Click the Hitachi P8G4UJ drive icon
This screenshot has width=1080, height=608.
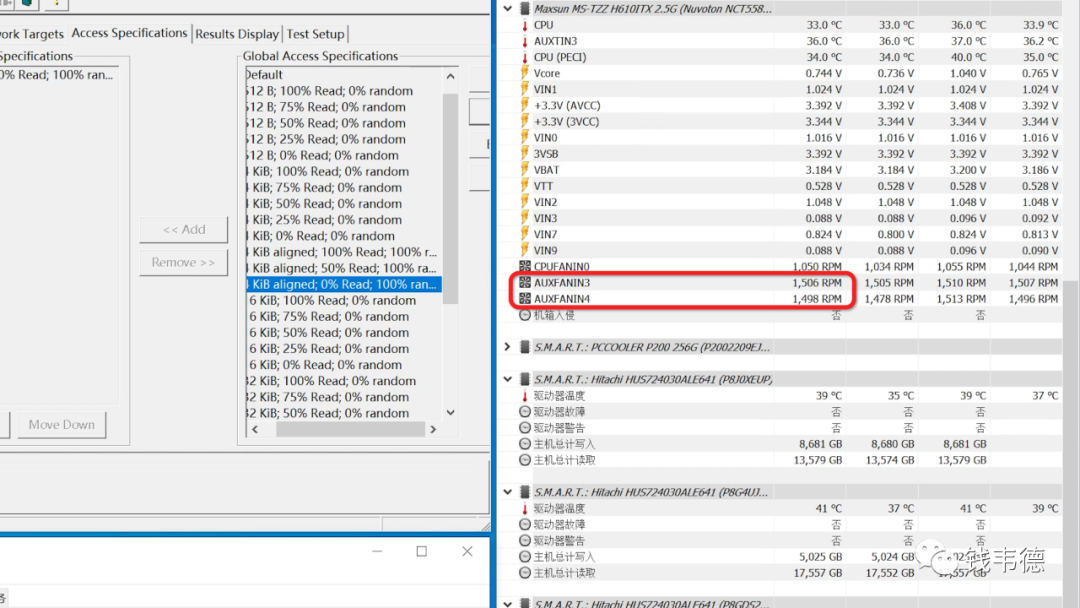525,492
